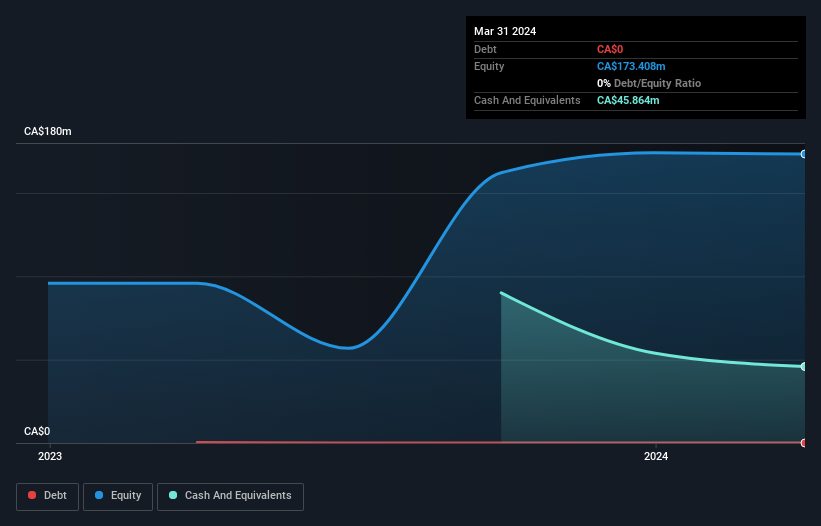Toggle the Cash And Equivalents legend button
Image resolution: width=821 pixels, height=526 pixels.
pyautogui.click(x=230, y=496)
